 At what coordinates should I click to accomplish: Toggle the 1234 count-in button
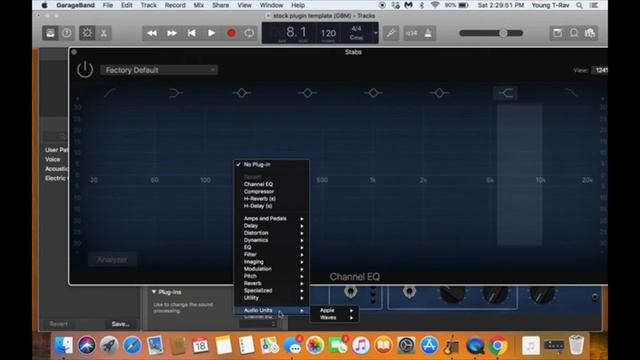pyautogui.click(x=412, y=33)
